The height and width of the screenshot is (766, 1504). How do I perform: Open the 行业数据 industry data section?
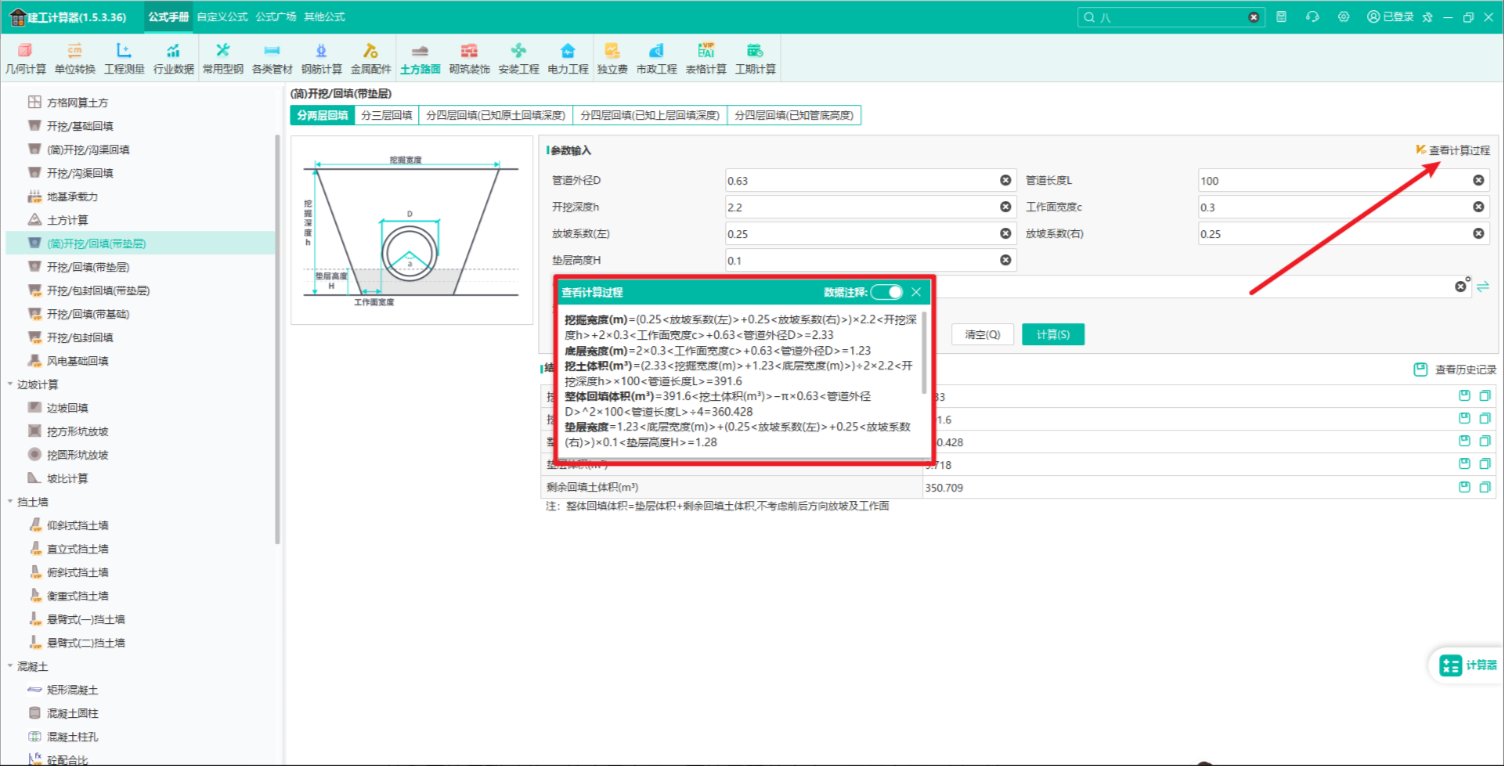coord(173,59)
